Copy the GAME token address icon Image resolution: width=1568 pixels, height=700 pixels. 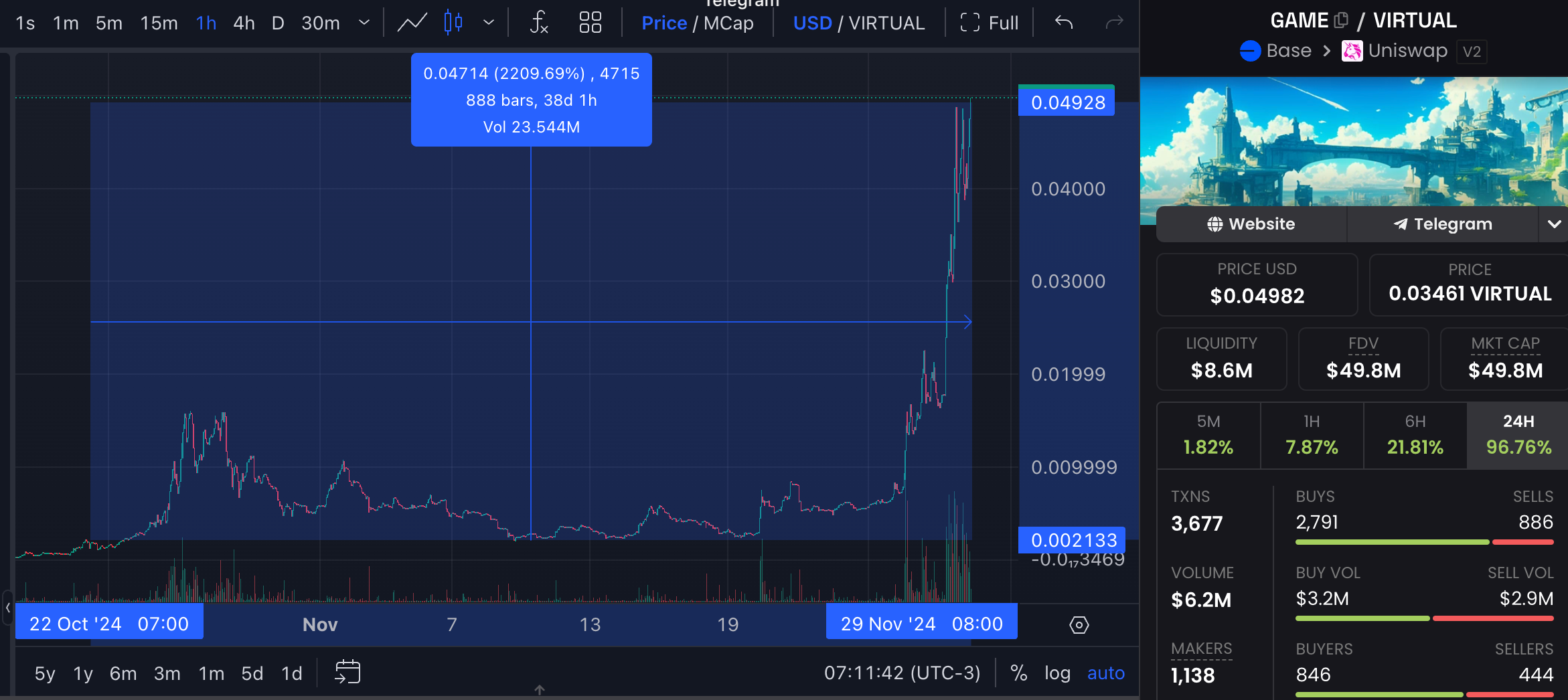[x=1341, y=21]
